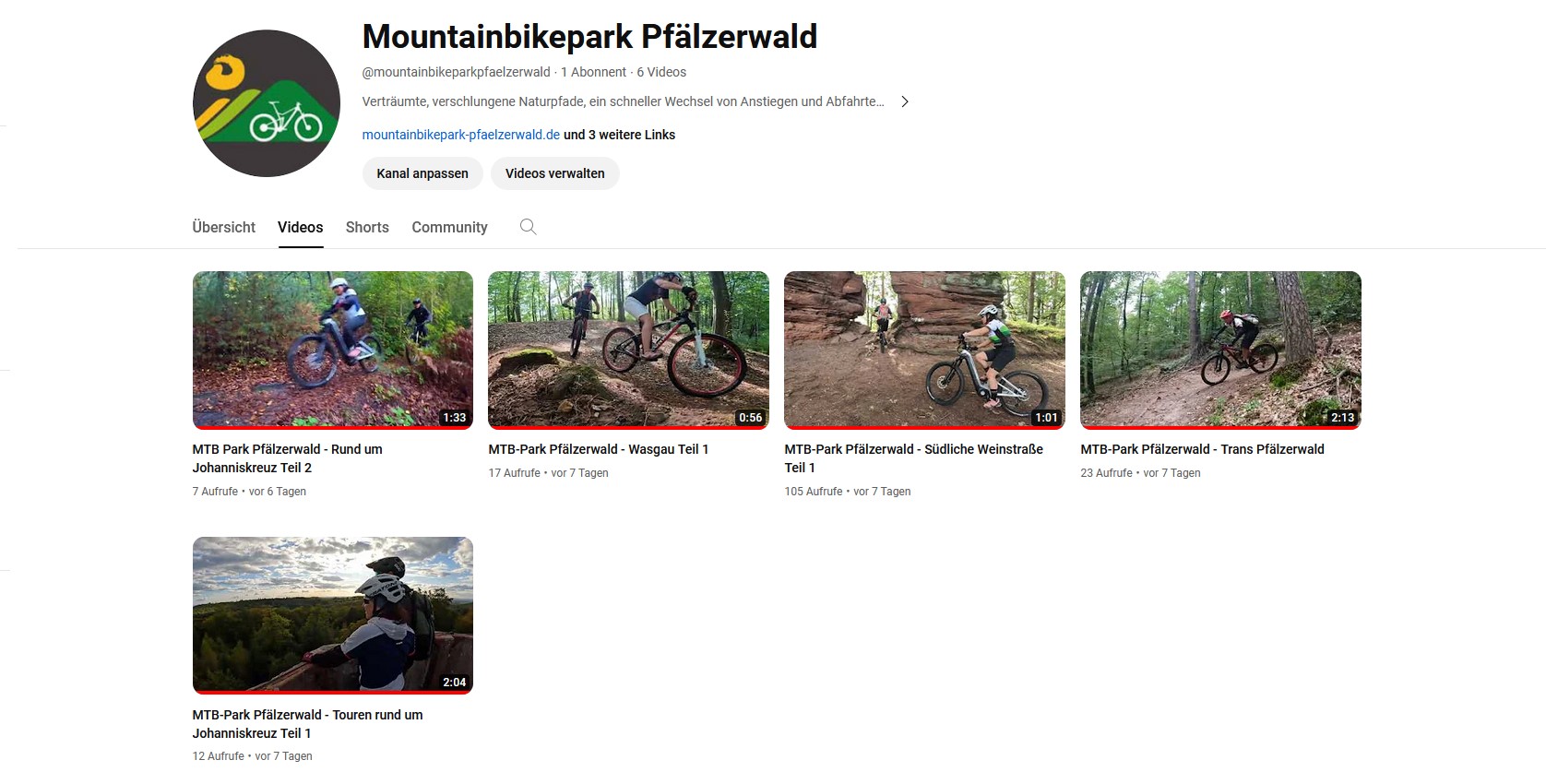
Task: Open Touren rund um Johanniskreuz Teil 1 thumbnail
Action: pyautogui.click(x=333, y=615)
